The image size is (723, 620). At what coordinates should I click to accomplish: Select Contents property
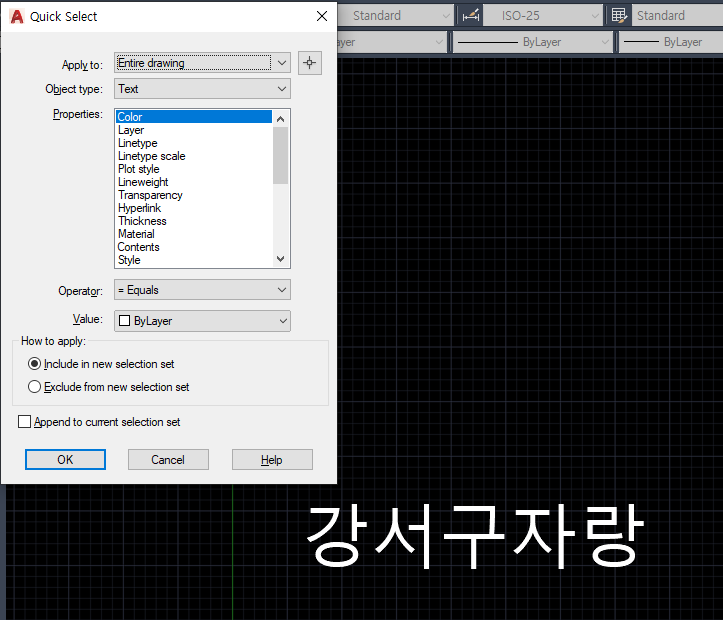[x=194, y=247]
